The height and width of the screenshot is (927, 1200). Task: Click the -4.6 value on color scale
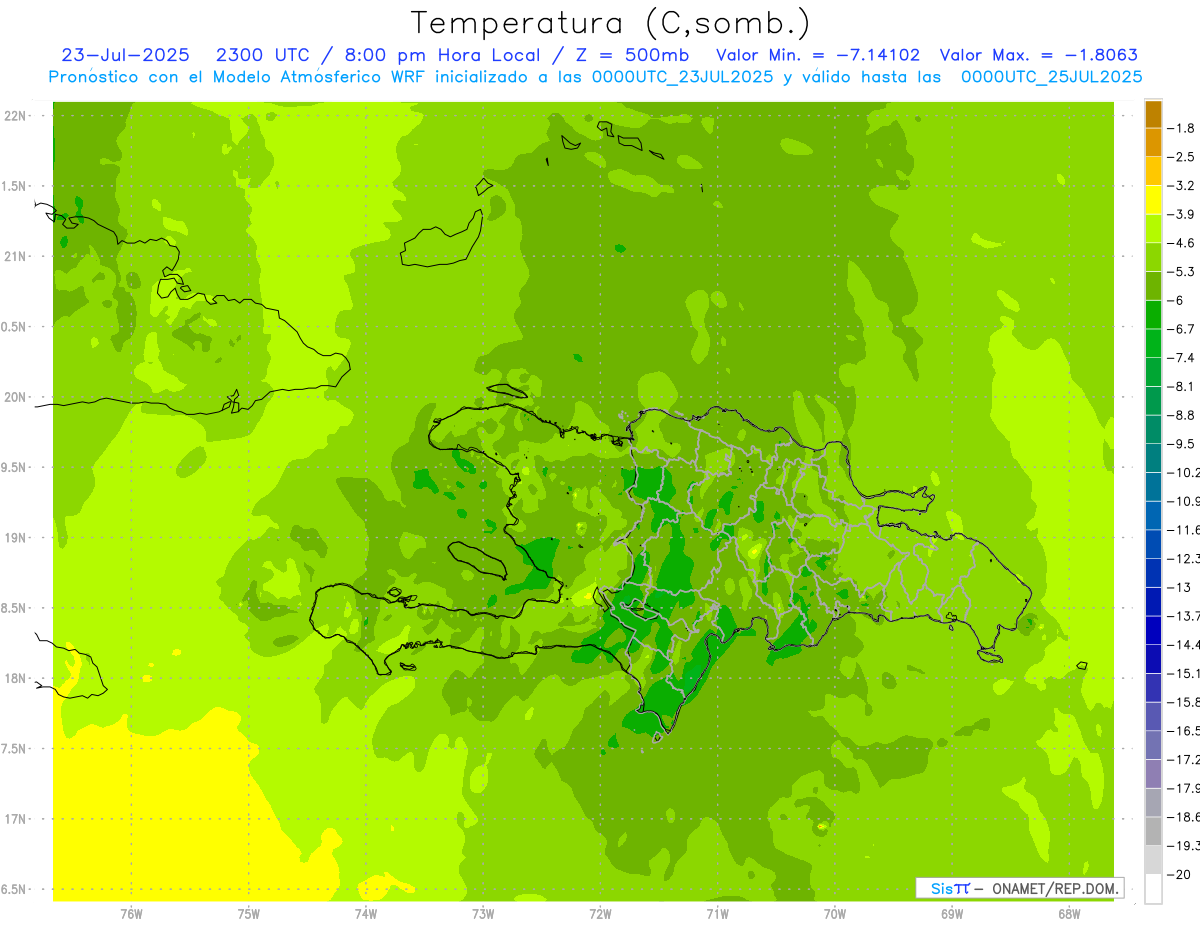tap(1181, 243)
